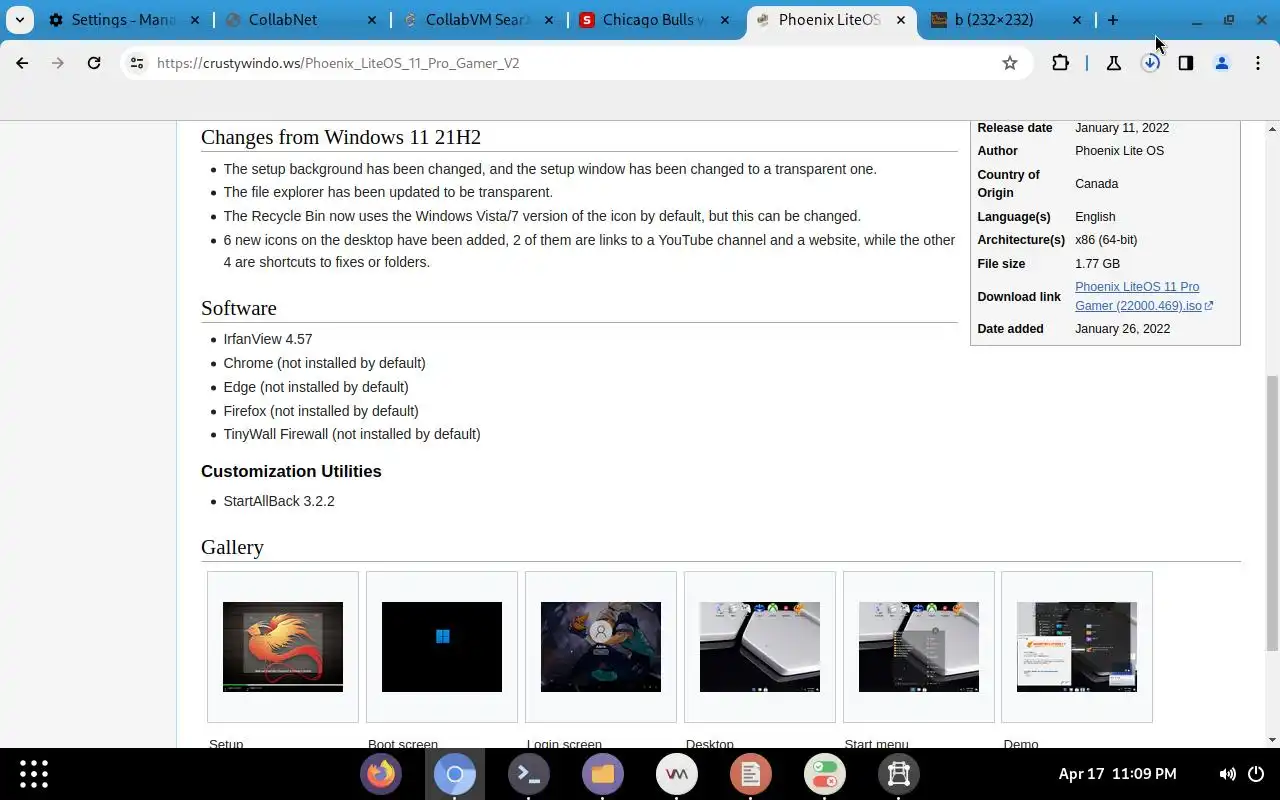This screenshot has width=1280, height=800.
Task: Open the Start menu gallery thumbnail
Action: (919, 647)
